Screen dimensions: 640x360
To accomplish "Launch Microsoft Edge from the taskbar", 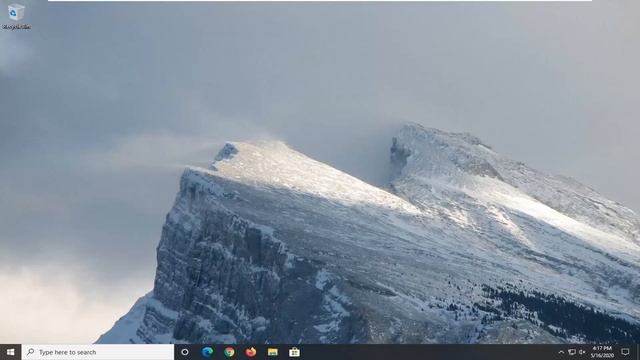I will click(207, 352).
